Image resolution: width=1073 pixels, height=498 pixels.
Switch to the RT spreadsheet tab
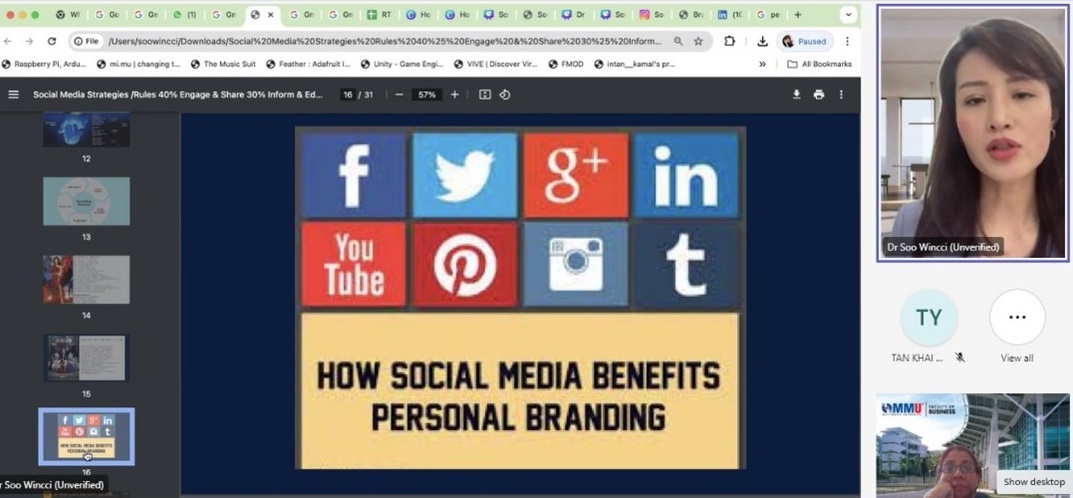pos(380,14)
